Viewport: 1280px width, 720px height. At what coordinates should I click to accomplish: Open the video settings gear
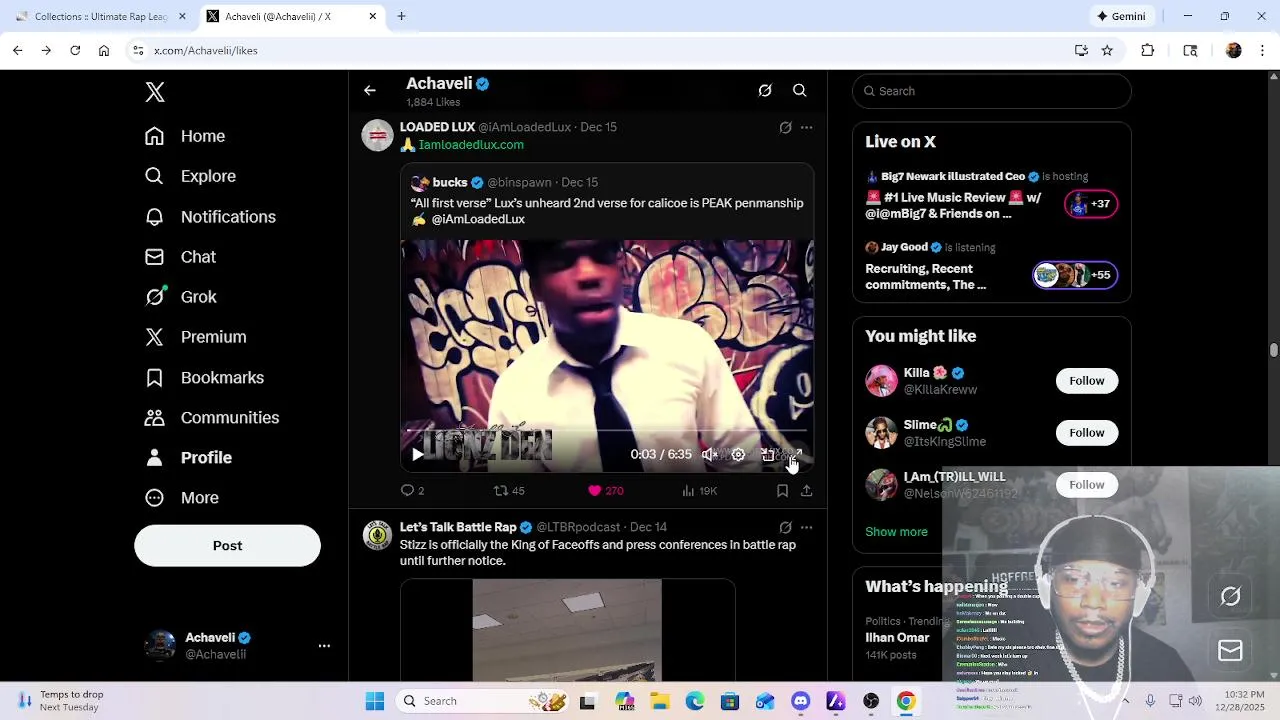click(x=738, y=455)
